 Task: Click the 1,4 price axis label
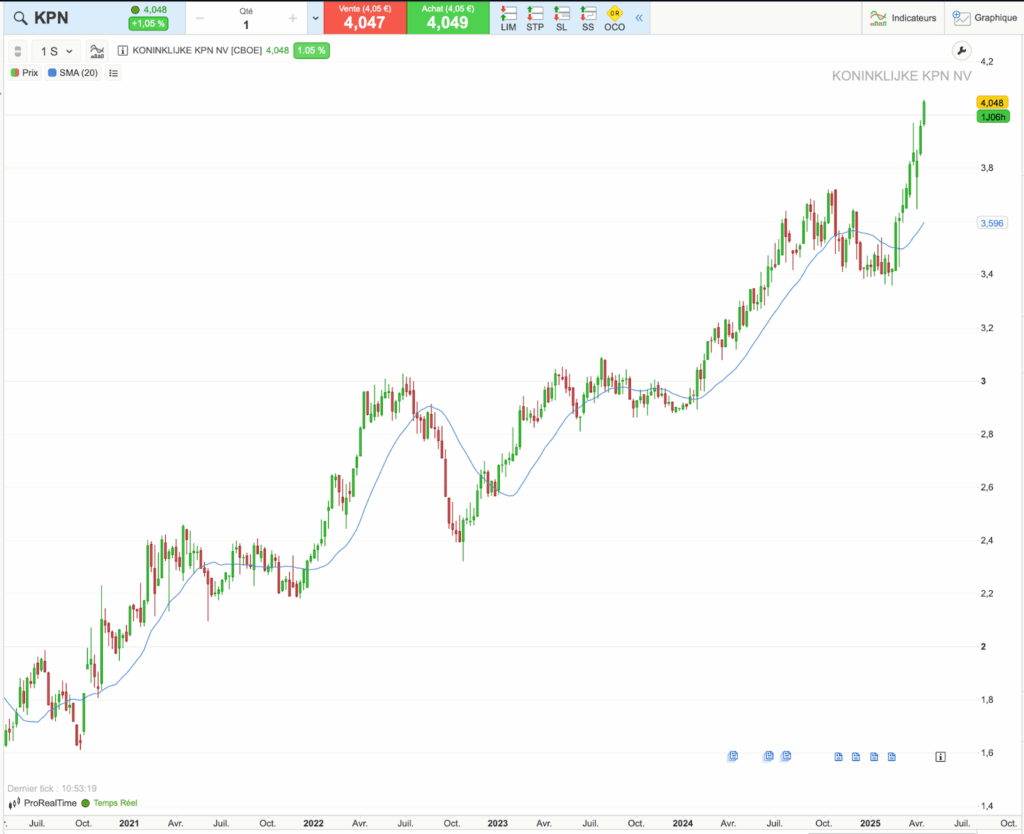[x=986, y=806]
